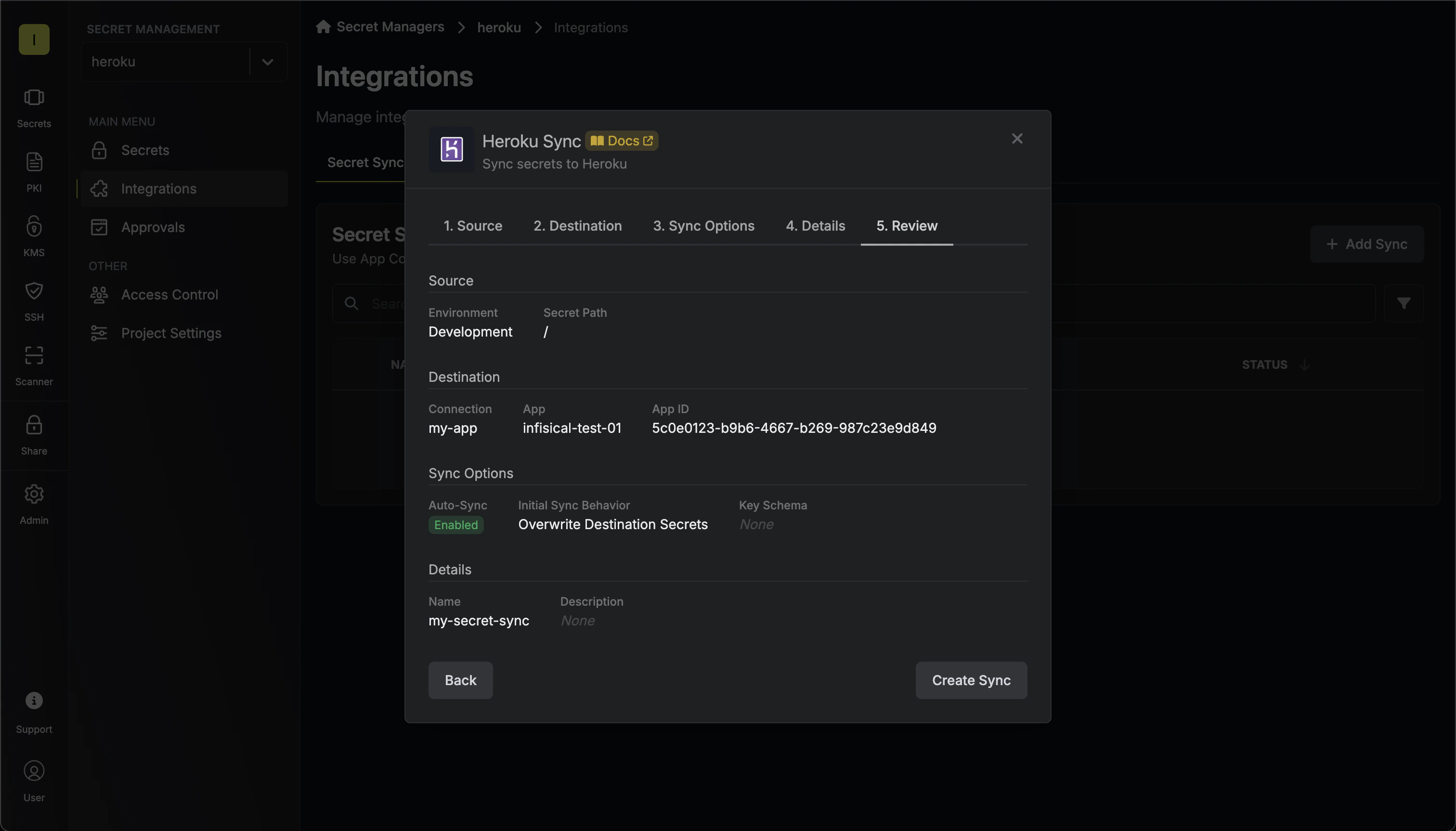Viewport: 1456px width, 831px height.
Task: Open the Admin gear icon
Action: [x=34, y=494]
